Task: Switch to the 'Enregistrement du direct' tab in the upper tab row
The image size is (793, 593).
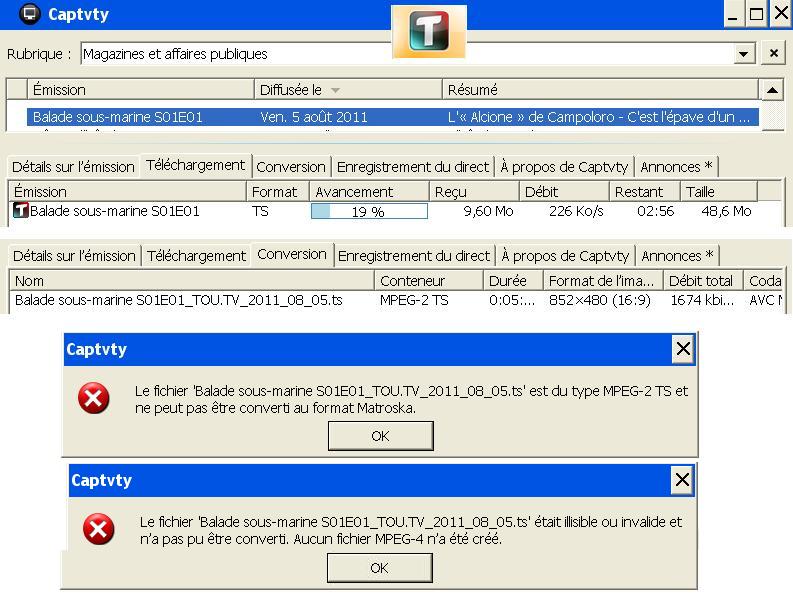Action: click(413, 167)
